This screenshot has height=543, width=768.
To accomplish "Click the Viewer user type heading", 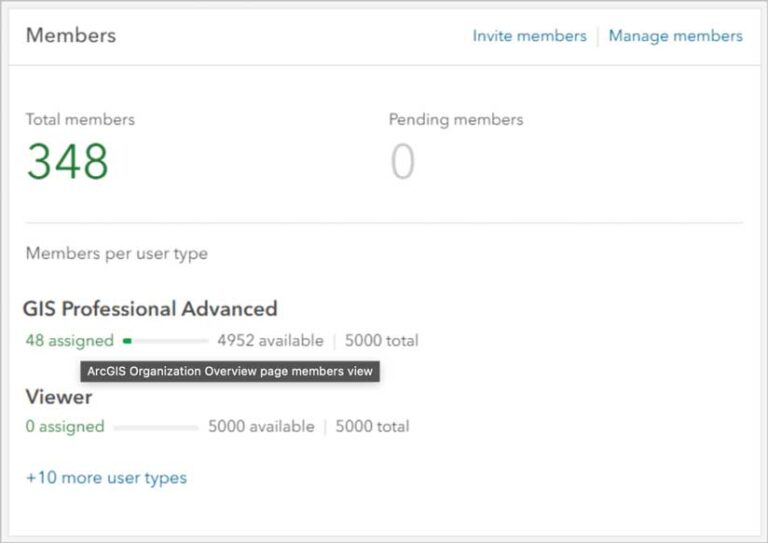I will (x=59, y=397).
